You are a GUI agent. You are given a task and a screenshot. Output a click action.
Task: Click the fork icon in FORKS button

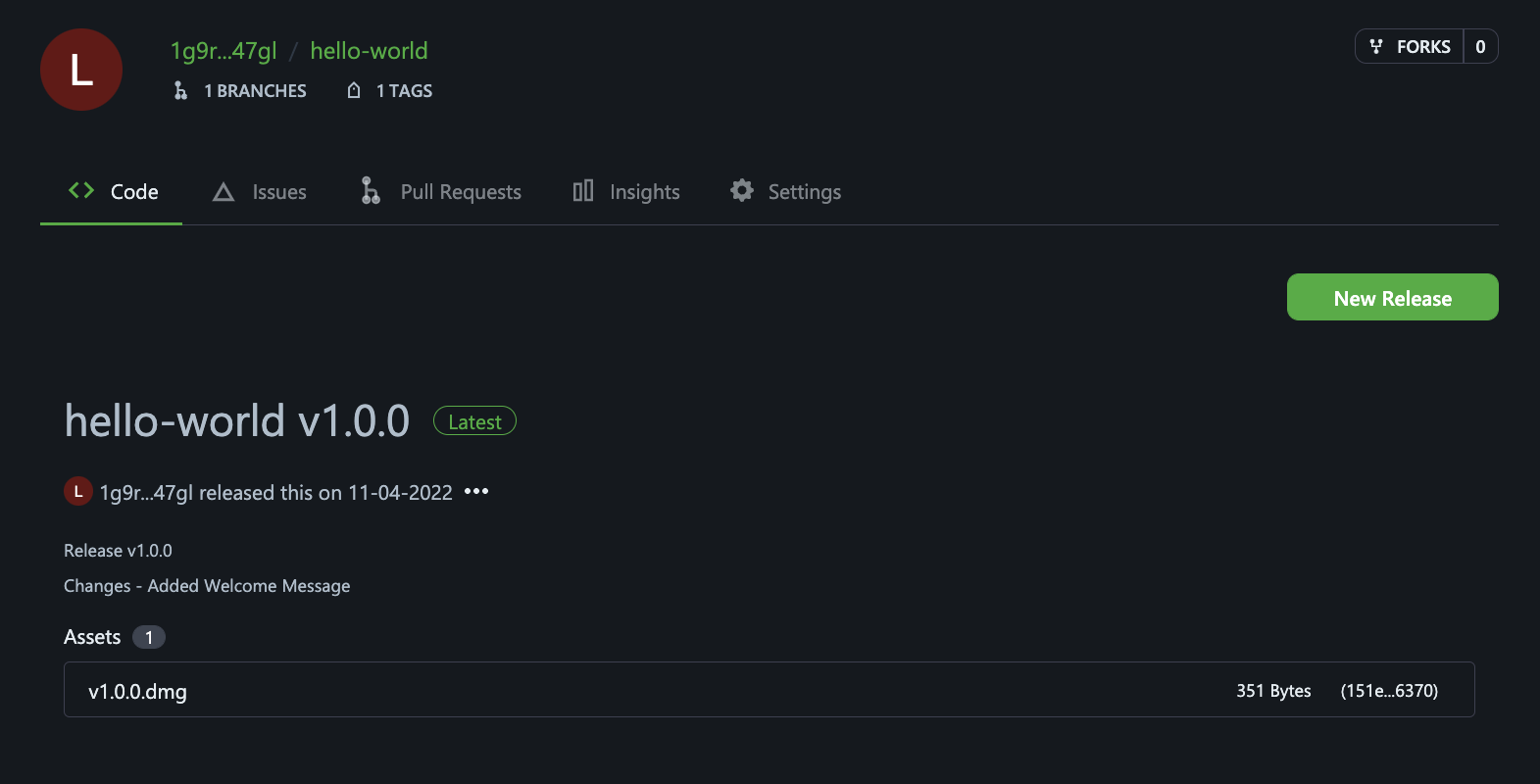click(1376, 46)
